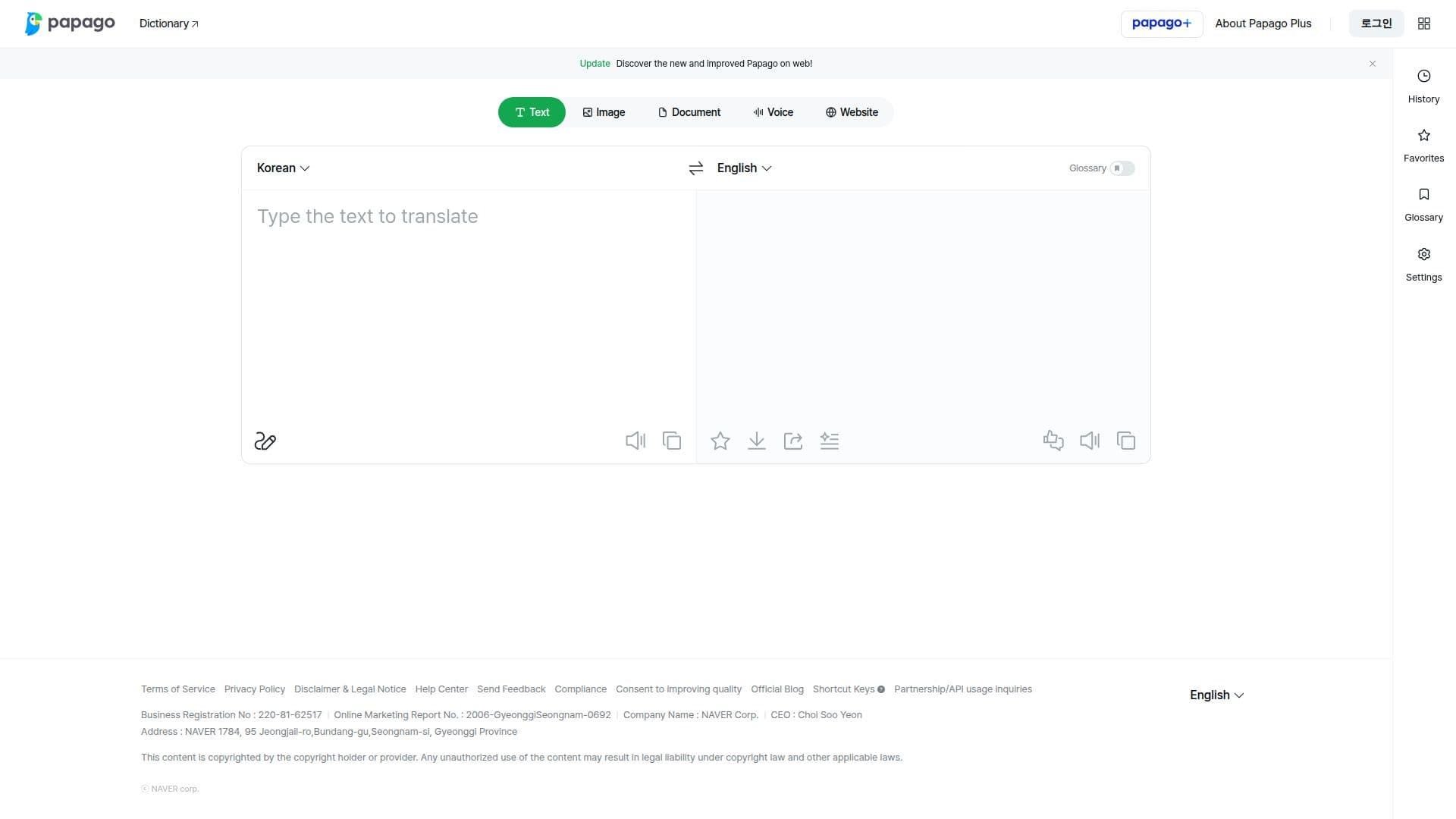
Task: Open Glossary from the right sidebar
Action: coord(1423,205)
